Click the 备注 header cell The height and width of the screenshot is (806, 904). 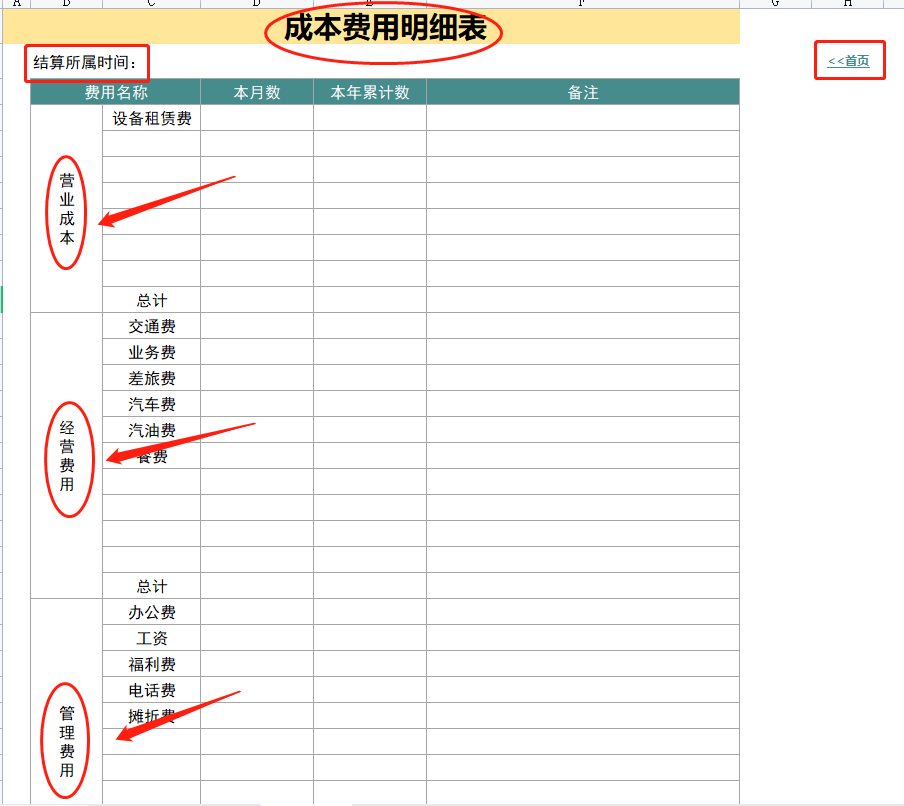[583, 91]
